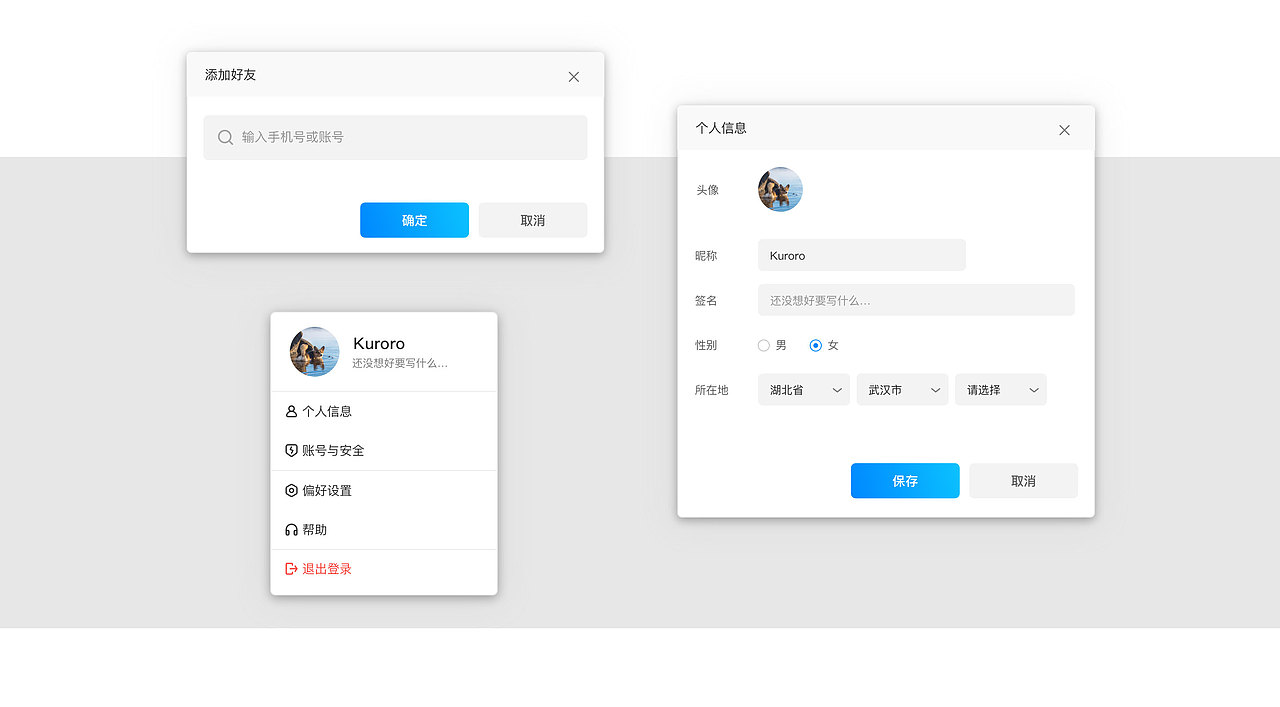Click the 个人信息 dialog title text
The width and height of the screenshot is (1280, 707).
[721, 128]
